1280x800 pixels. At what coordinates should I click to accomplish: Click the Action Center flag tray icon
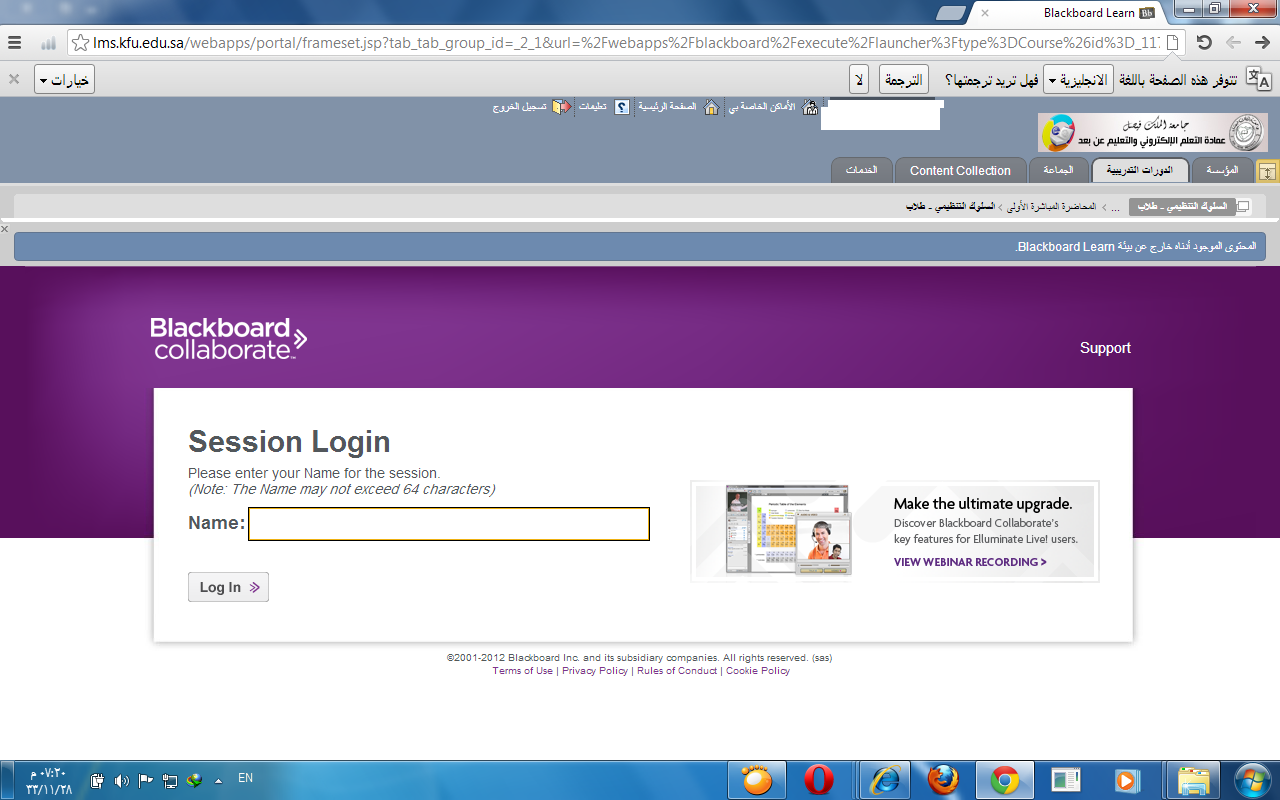point(146,781)
